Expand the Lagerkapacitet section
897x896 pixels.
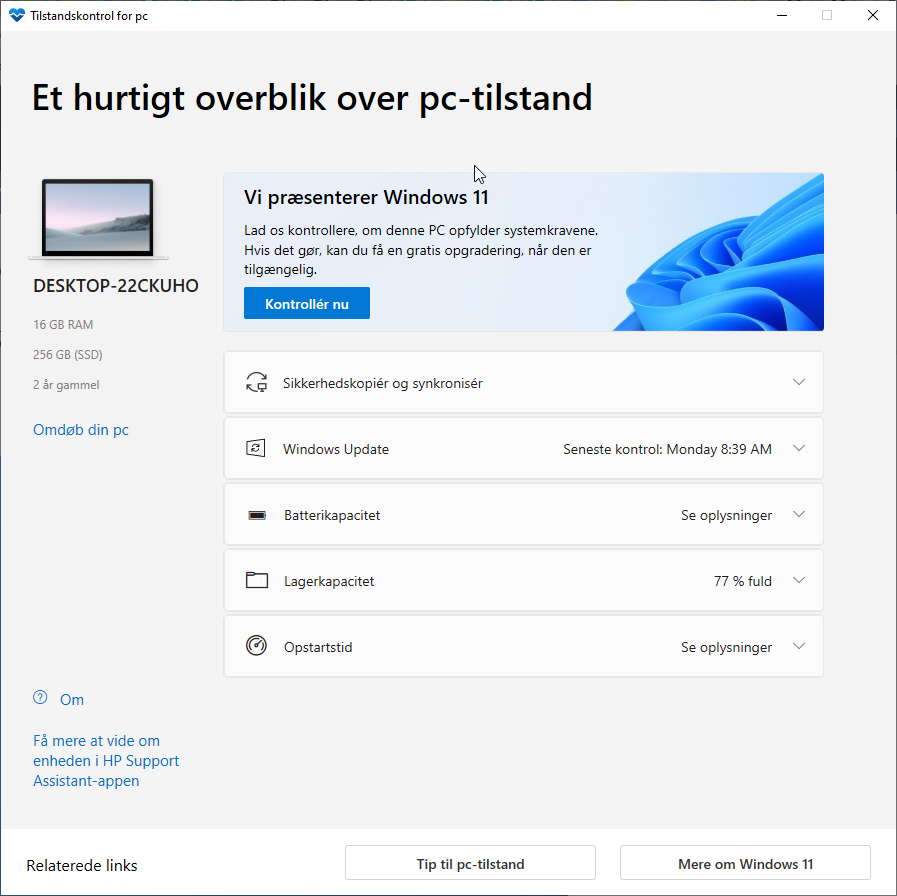tap(799, 580)
